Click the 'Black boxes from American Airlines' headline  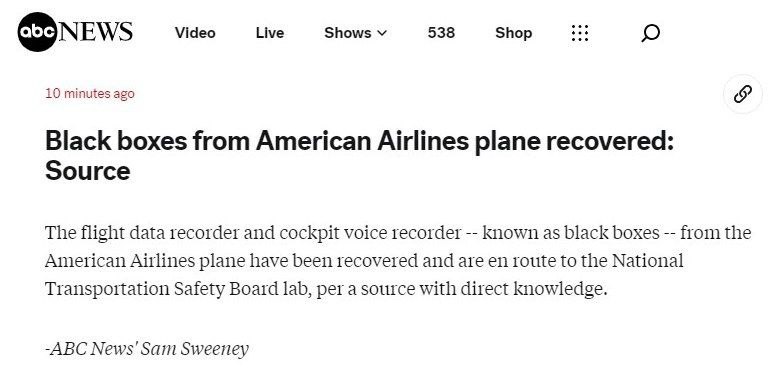tap(359, 155)
